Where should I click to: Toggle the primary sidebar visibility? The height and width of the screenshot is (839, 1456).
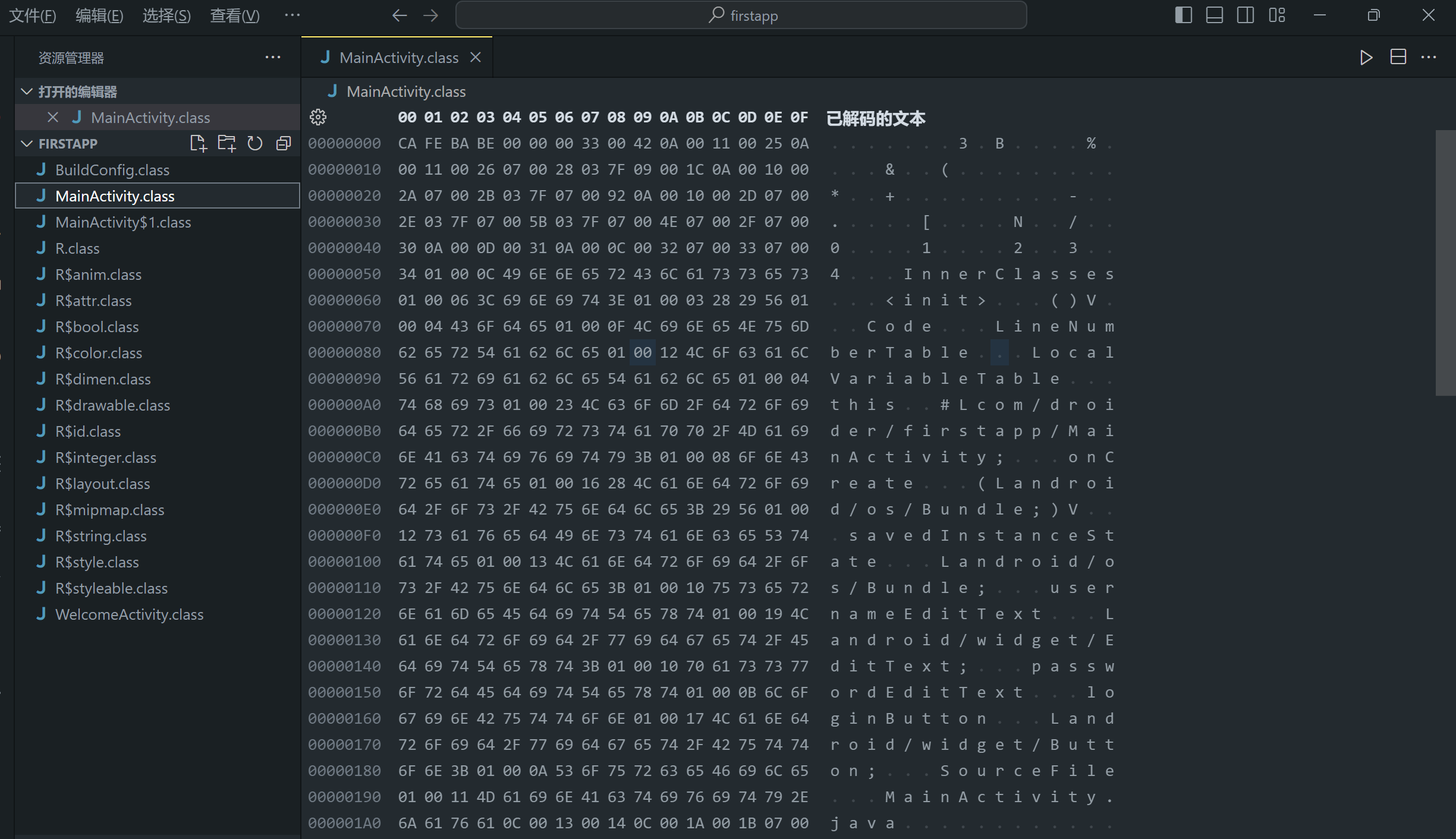pyautogui.click(x=1184, y=15)
